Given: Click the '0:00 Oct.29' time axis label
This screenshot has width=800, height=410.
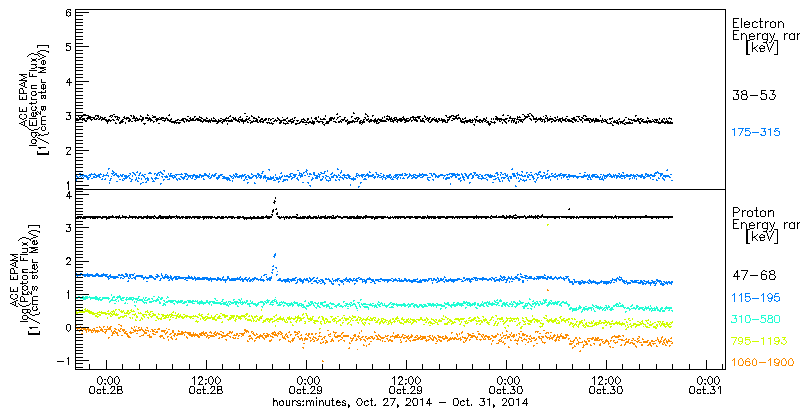Looking at the screenshot, I should pyautogui.click(x=306, y=387).
